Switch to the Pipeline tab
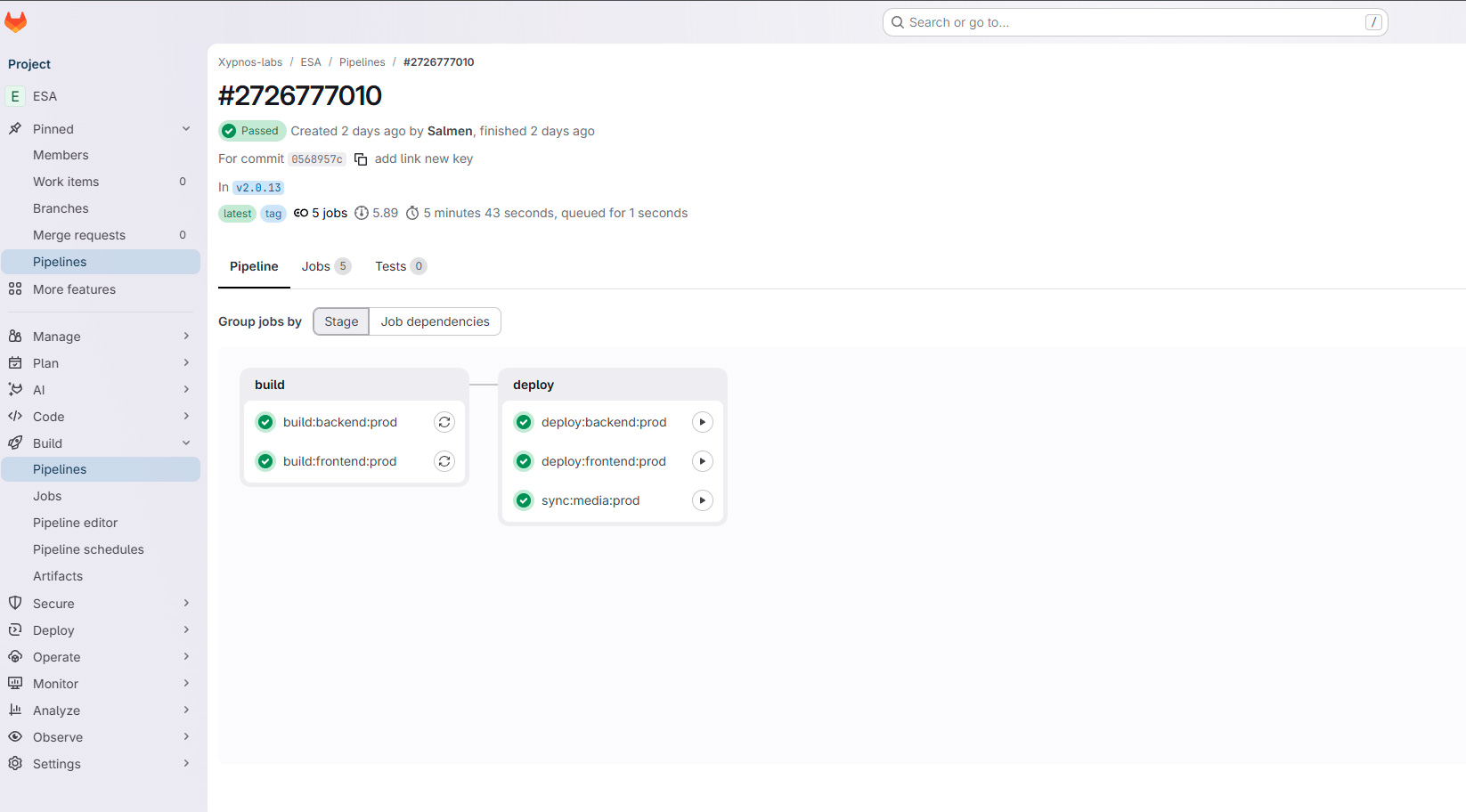Image resolution: width=1466 pixels, height=812 pixels. (254, 266)
